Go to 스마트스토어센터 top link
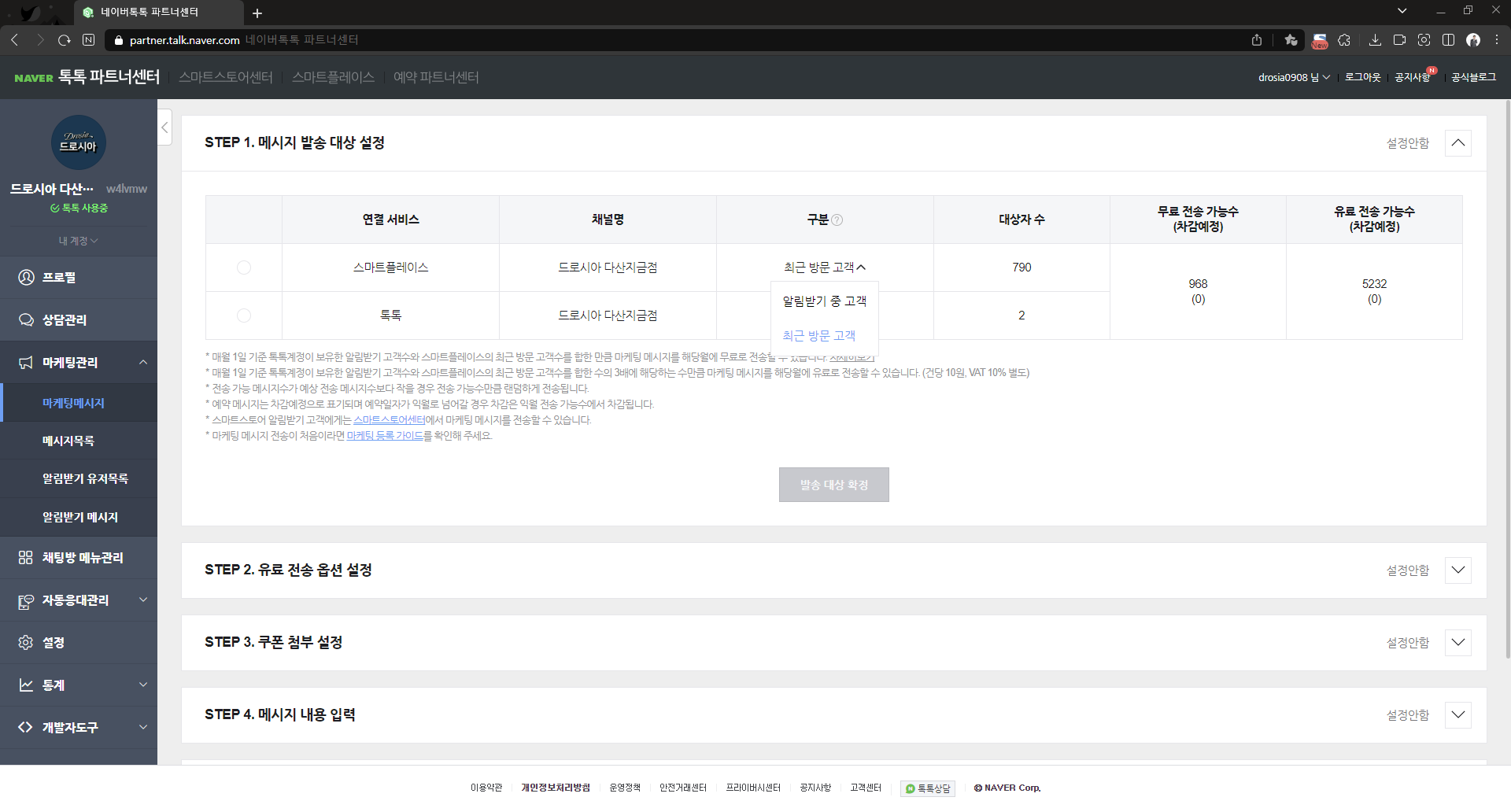 pyautogui.click(x=226, y=77)
